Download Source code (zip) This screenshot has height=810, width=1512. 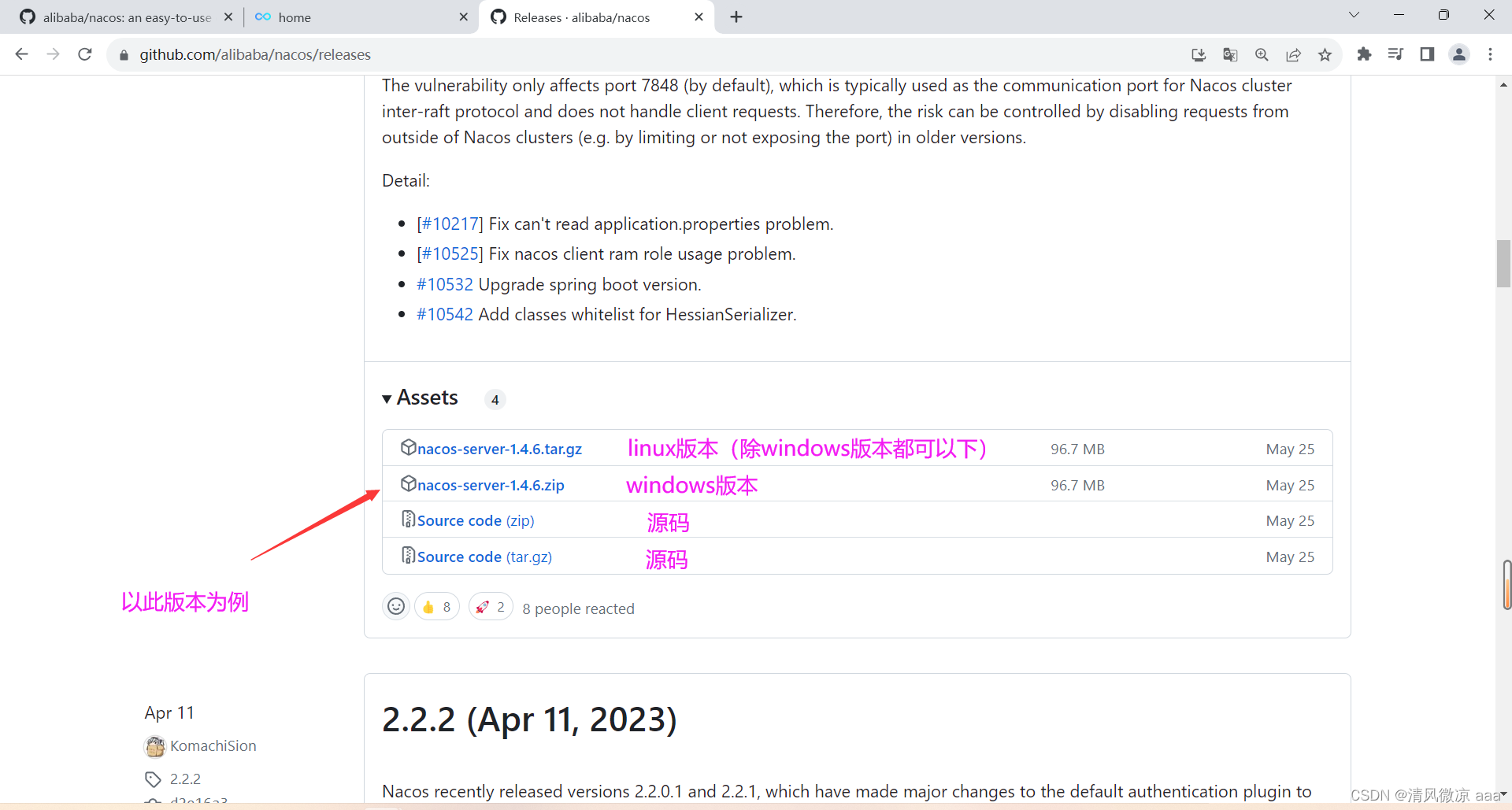coord(476,520)
